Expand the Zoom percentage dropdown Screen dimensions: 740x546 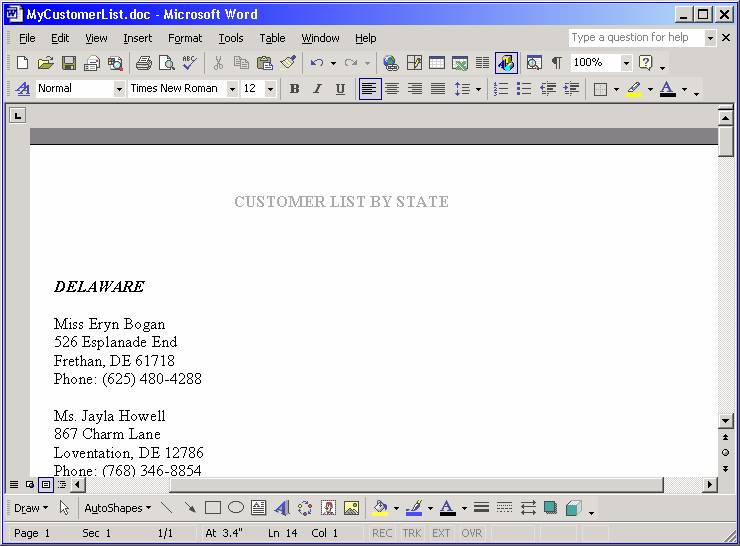coord(626,63)
